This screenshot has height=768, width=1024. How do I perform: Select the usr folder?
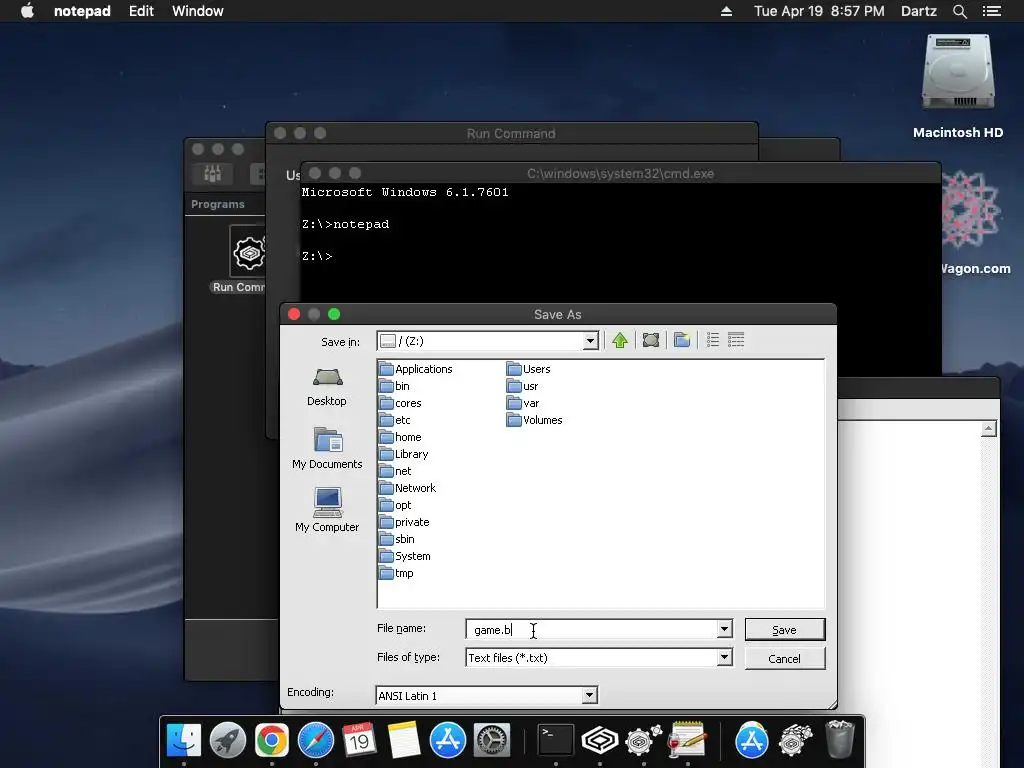click(522, 386)
